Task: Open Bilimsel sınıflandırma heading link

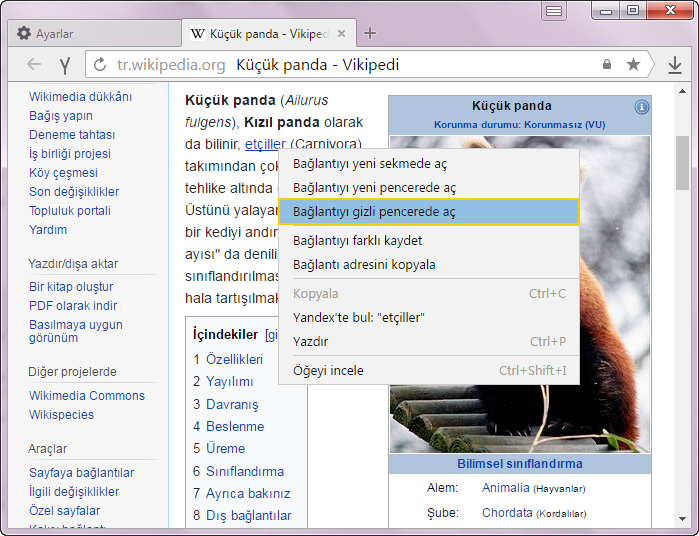Action: pos(520,464)
